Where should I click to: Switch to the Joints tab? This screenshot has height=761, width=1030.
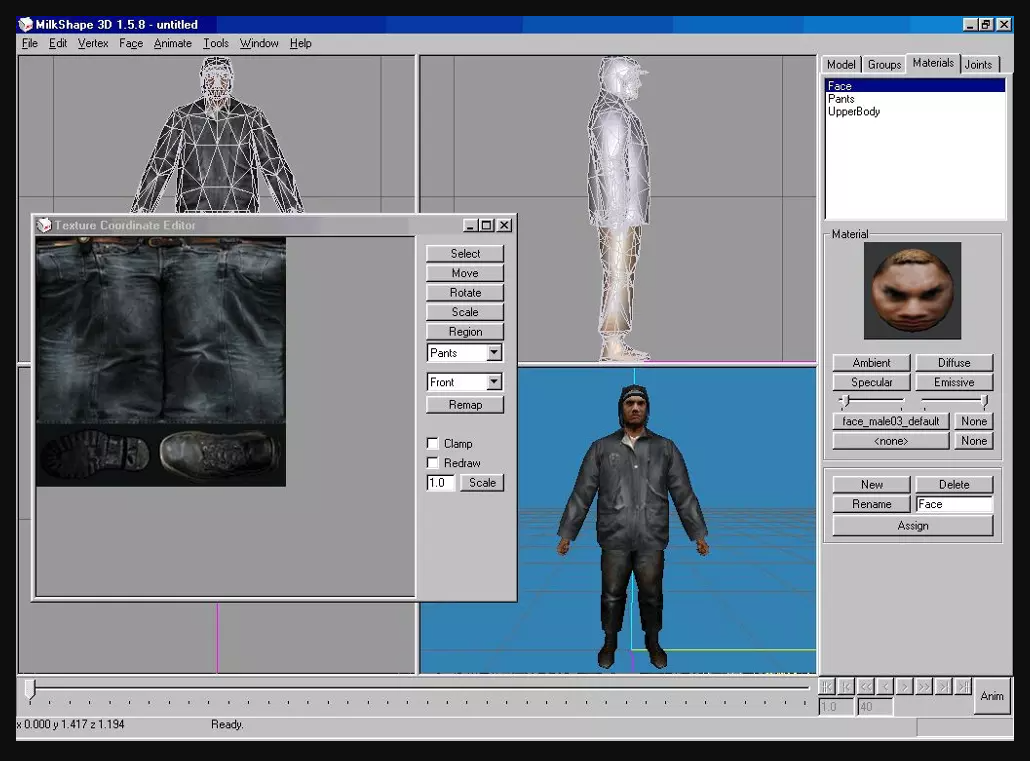tap(978, 64)
